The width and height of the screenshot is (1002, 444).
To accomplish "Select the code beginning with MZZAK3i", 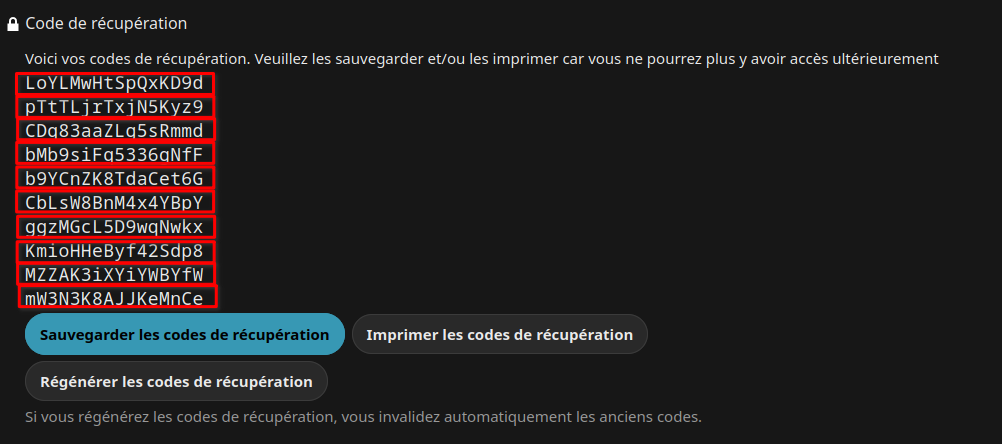I will (x=114, y=274).
